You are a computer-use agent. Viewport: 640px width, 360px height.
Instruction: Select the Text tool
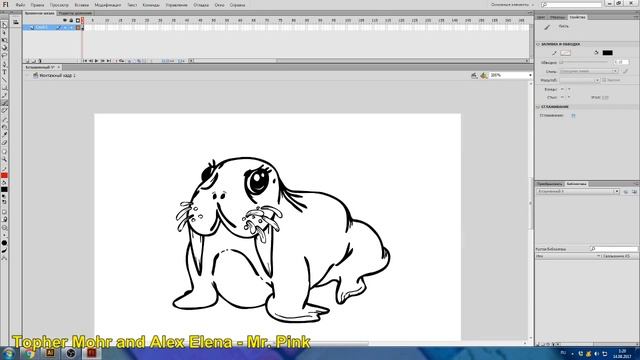point(4,72)
